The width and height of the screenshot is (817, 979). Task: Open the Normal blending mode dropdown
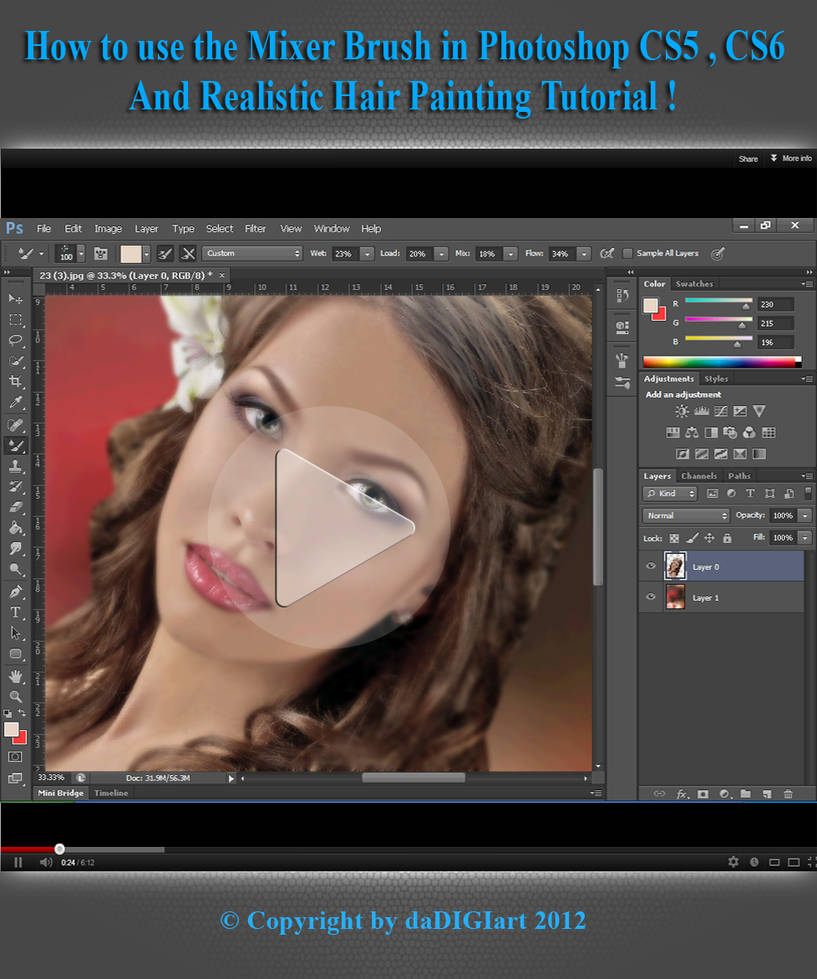(x=686, y=514)
